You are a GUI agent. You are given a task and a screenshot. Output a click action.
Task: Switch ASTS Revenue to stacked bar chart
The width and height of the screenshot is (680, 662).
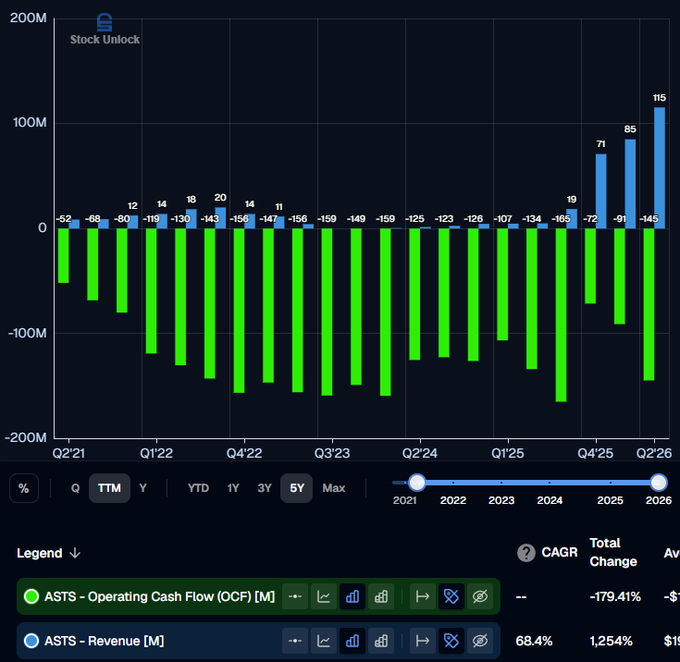381,641
